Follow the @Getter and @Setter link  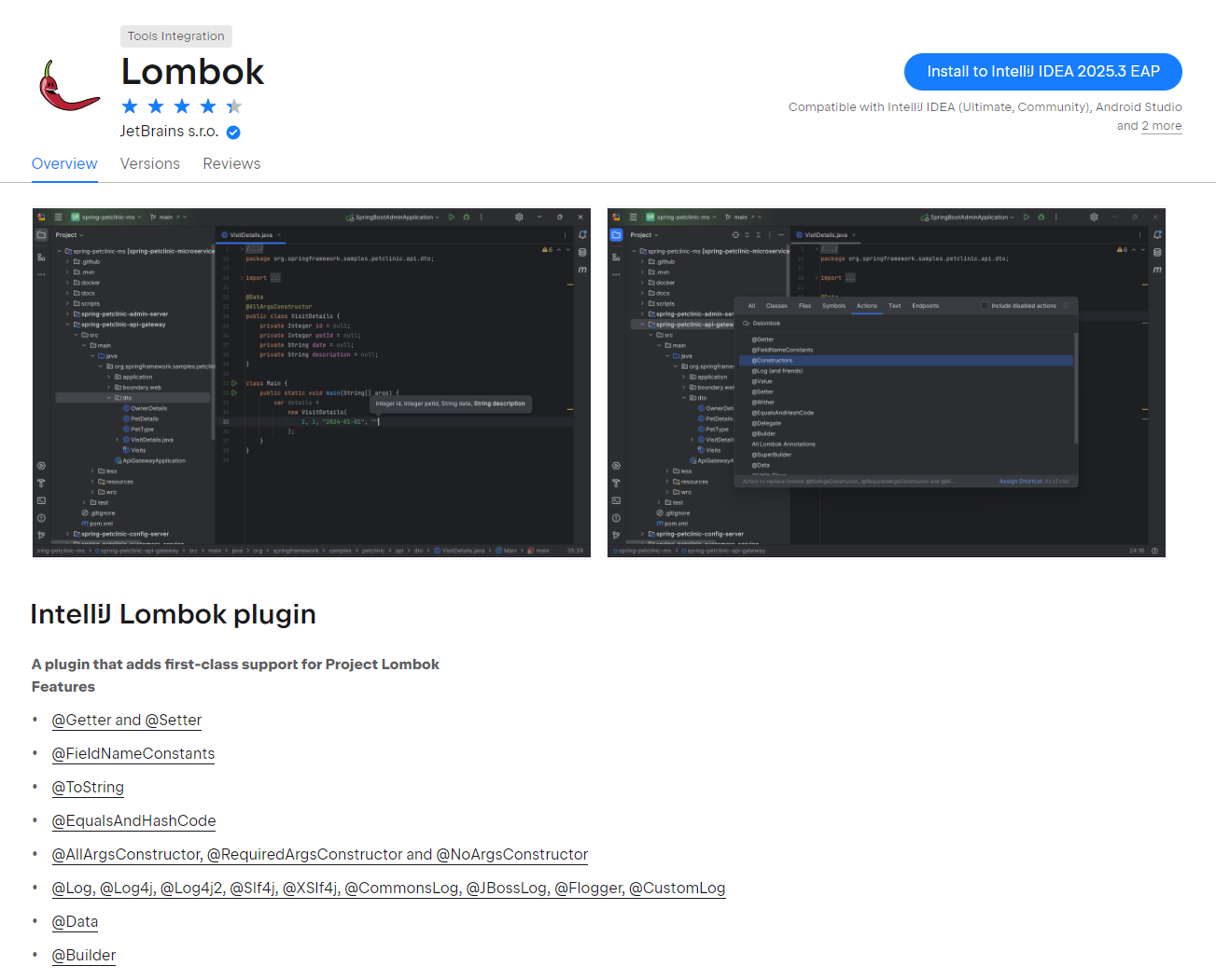click(x=127, y=721)
